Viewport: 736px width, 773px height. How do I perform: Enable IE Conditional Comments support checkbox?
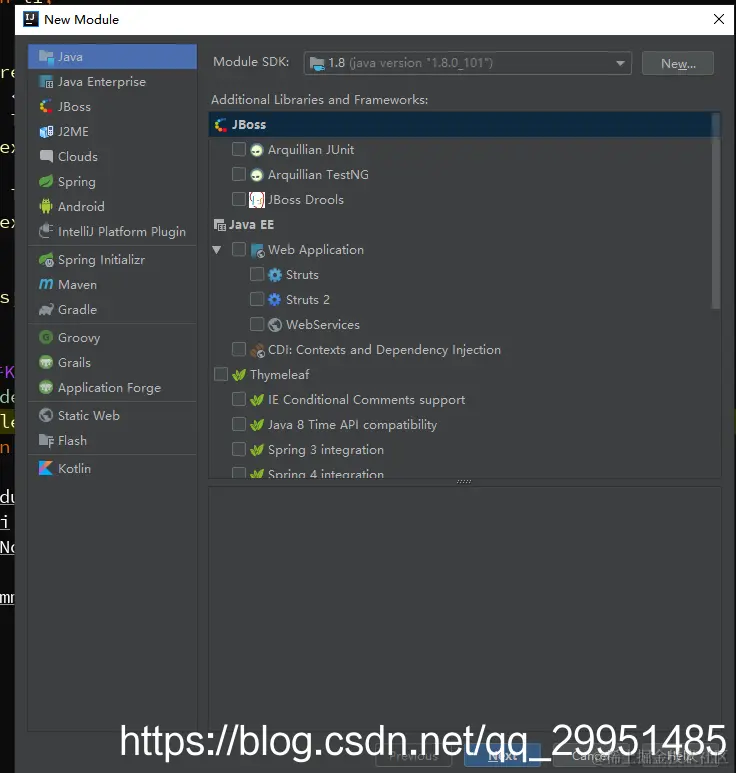point(239,399)
